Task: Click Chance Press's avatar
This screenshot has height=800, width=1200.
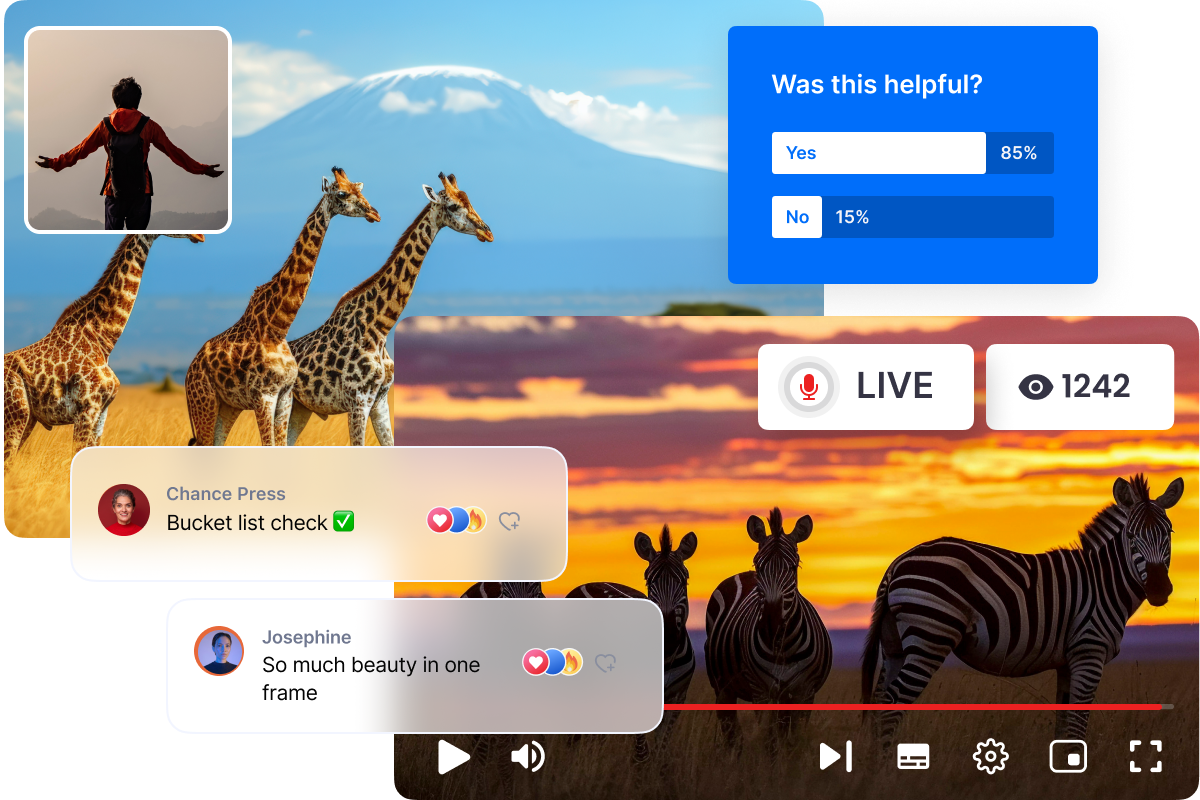Action: (x=124, y=509)
